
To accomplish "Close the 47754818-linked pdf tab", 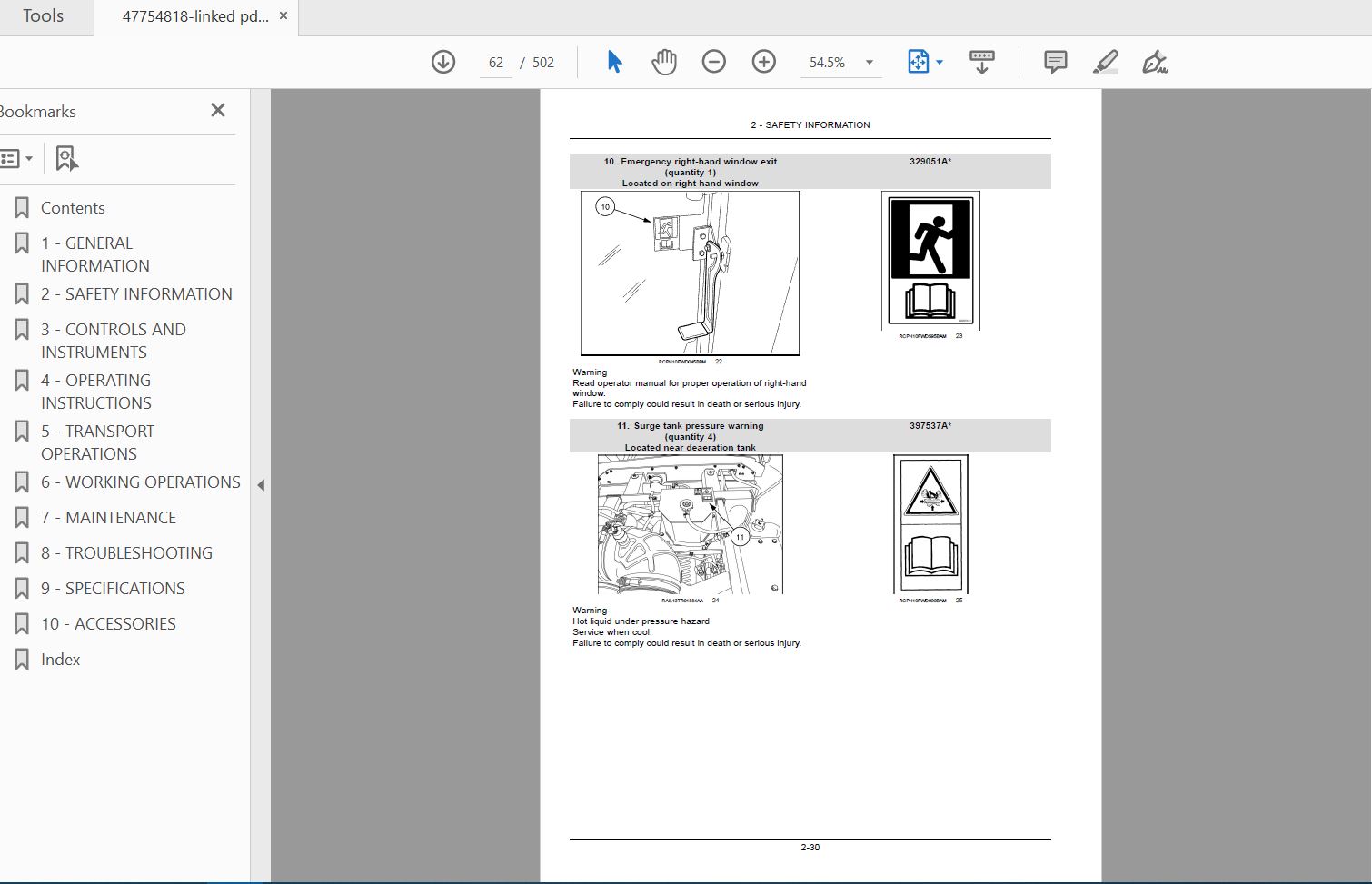I will click(283, 16).
